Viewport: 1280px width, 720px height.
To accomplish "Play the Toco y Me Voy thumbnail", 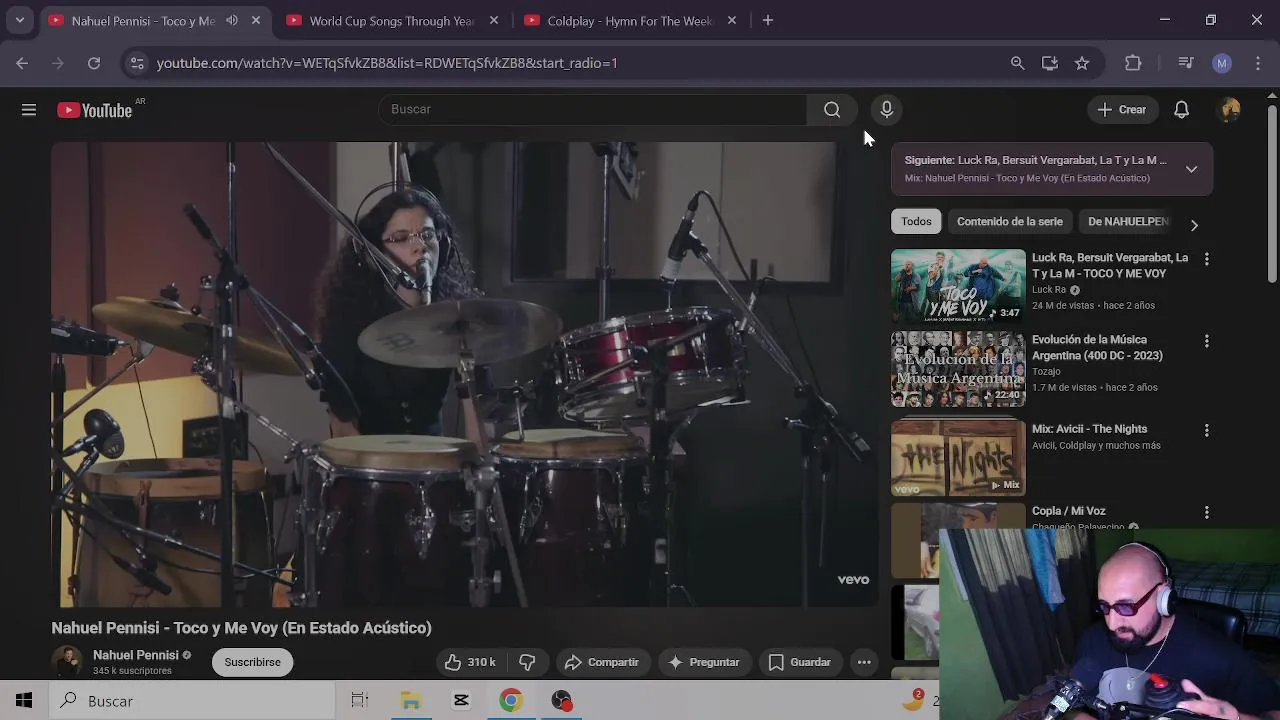I will [958, 286].
